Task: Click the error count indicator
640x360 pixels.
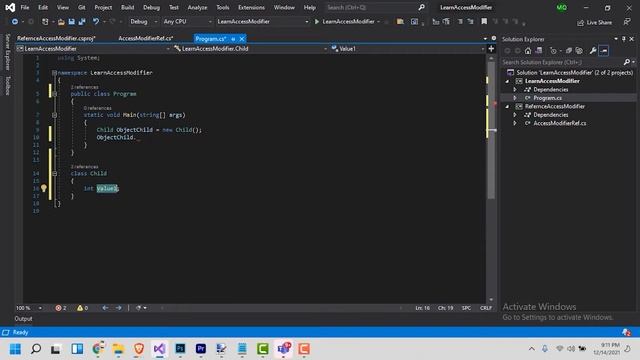Action: click(61, 308)
